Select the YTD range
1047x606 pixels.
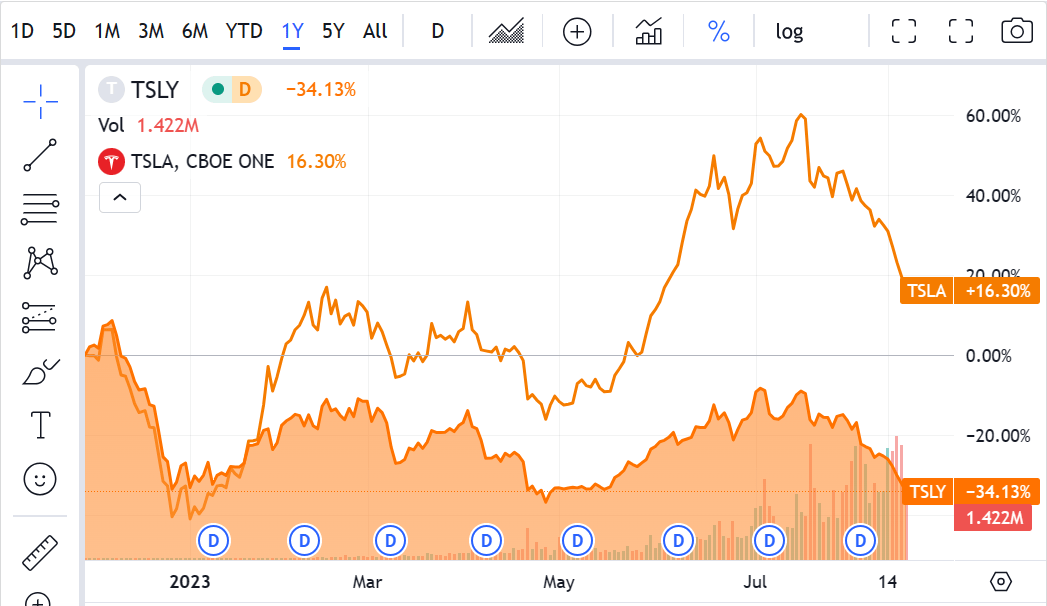pyautogui.click(x=242, y=31)
